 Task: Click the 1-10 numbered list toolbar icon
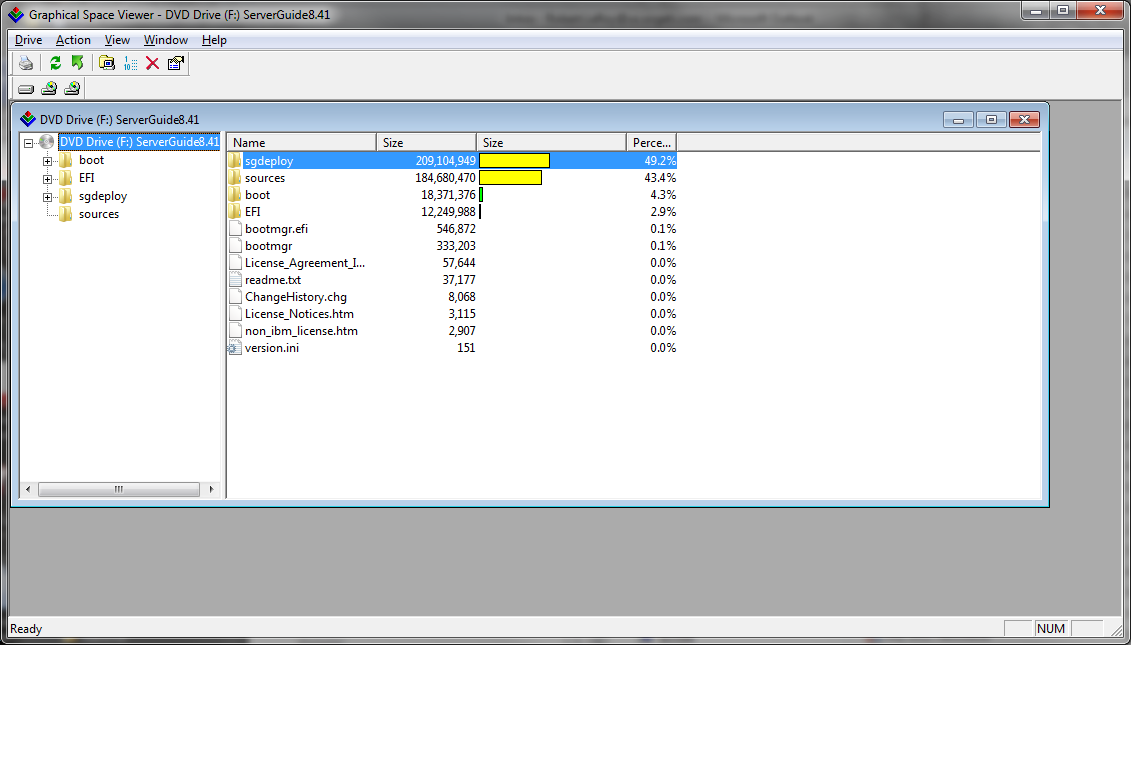(x=130, y=63)
